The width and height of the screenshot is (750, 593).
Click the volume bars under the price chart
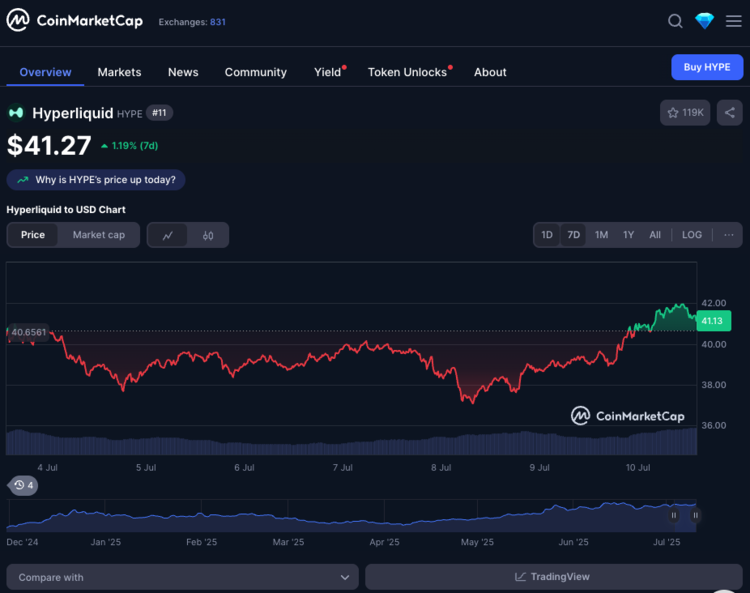coord(351,442)
